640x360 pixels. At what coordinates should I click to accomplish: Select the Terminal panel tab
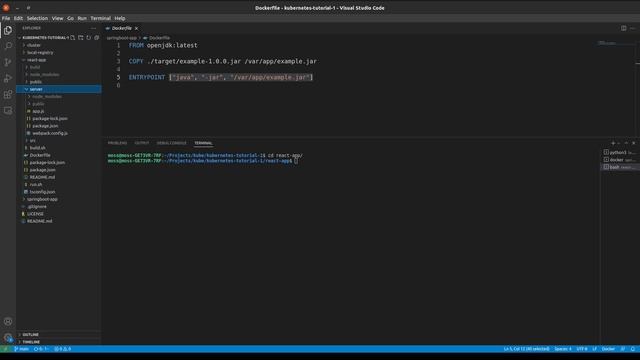click(203, 143)
